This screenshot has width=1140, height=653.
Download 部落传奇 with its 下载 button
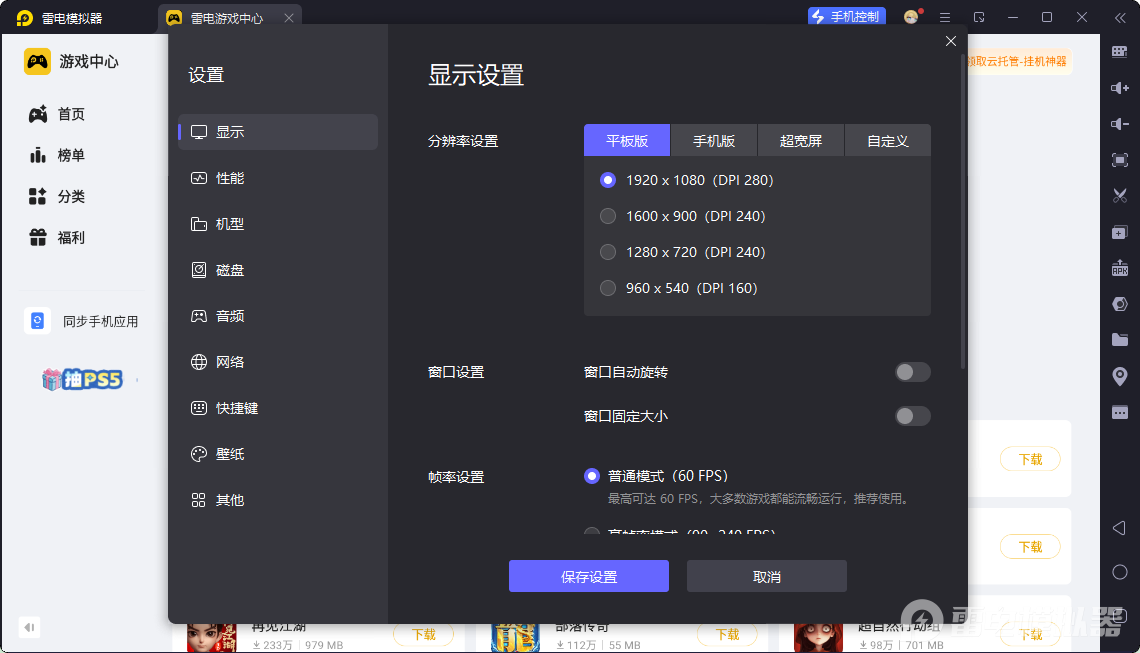(728, 634)
